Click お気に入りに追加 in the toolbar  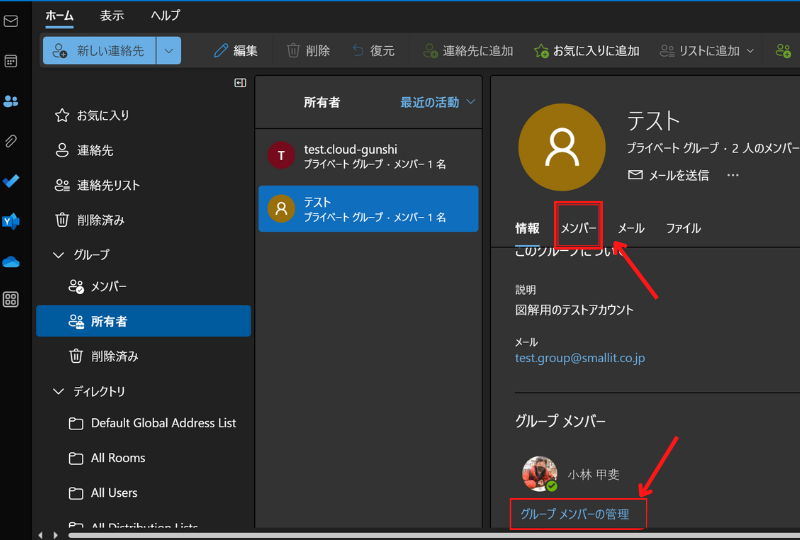(x=587, y=51)
